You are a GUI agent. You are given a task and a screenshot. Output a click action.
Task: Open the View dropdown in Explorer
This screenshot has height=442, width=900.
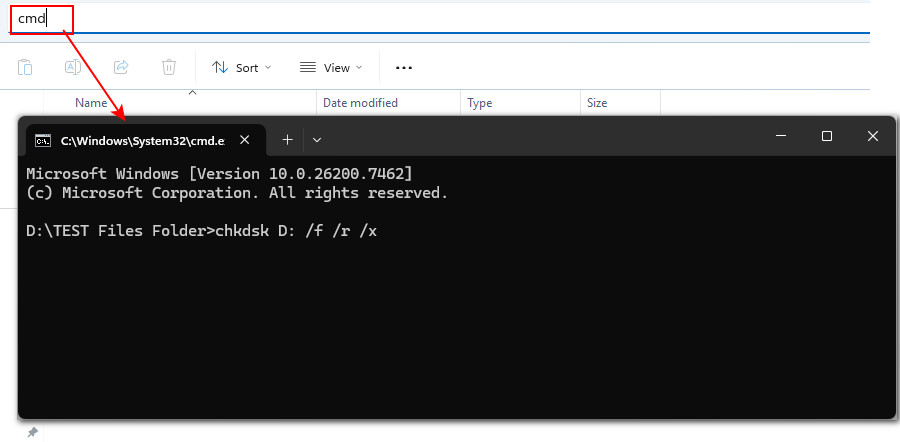331,68
